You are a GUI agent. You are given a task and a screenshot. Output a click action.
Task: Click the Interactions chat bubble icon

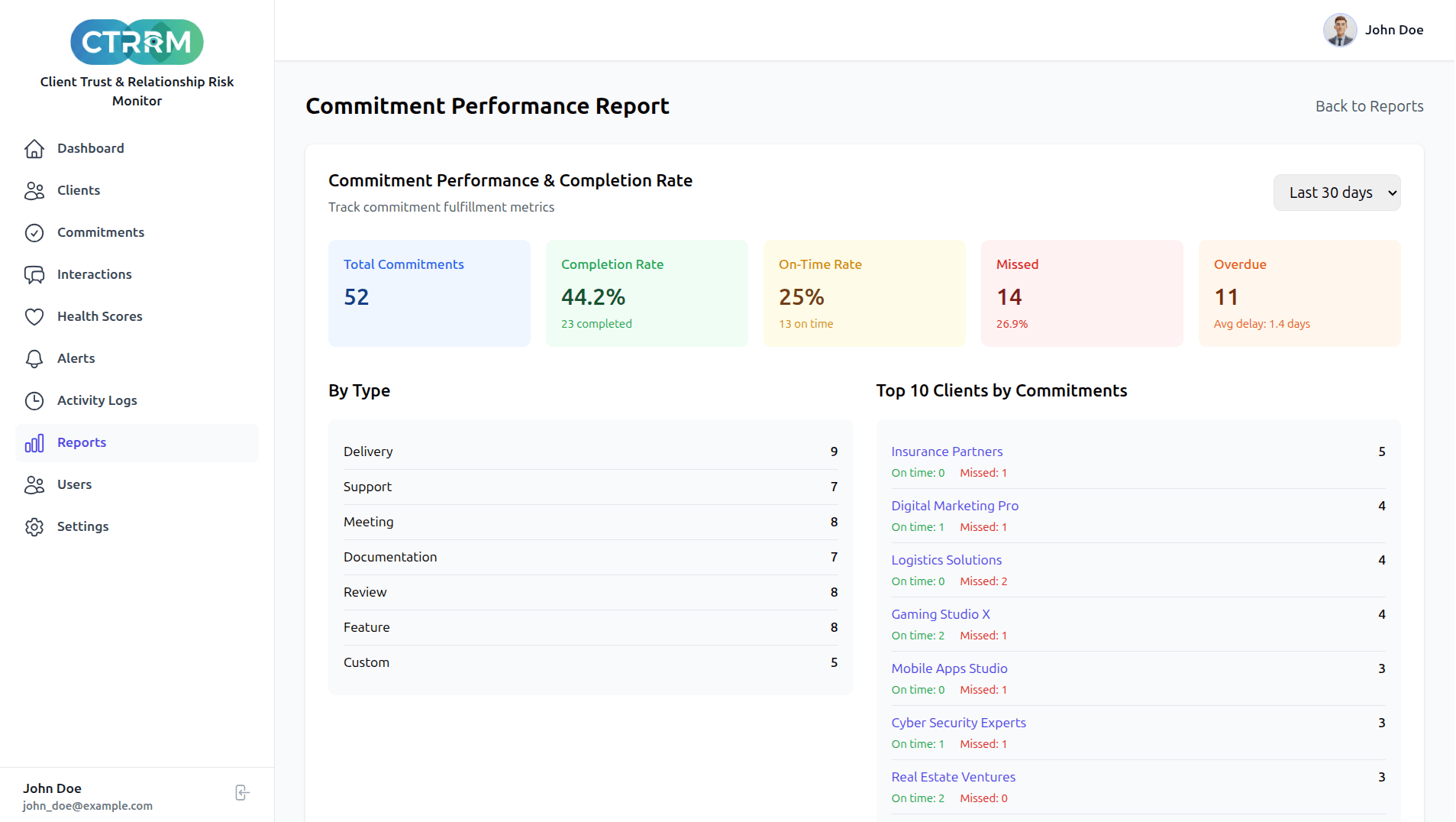coord(34,274)
